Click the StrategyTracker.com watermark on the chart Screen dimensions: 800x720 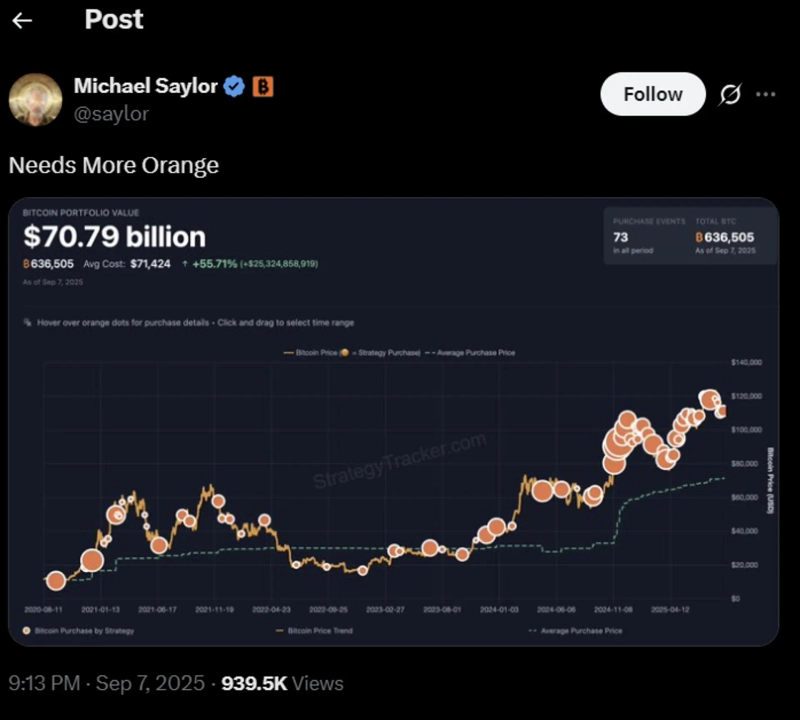coord(400,461)
